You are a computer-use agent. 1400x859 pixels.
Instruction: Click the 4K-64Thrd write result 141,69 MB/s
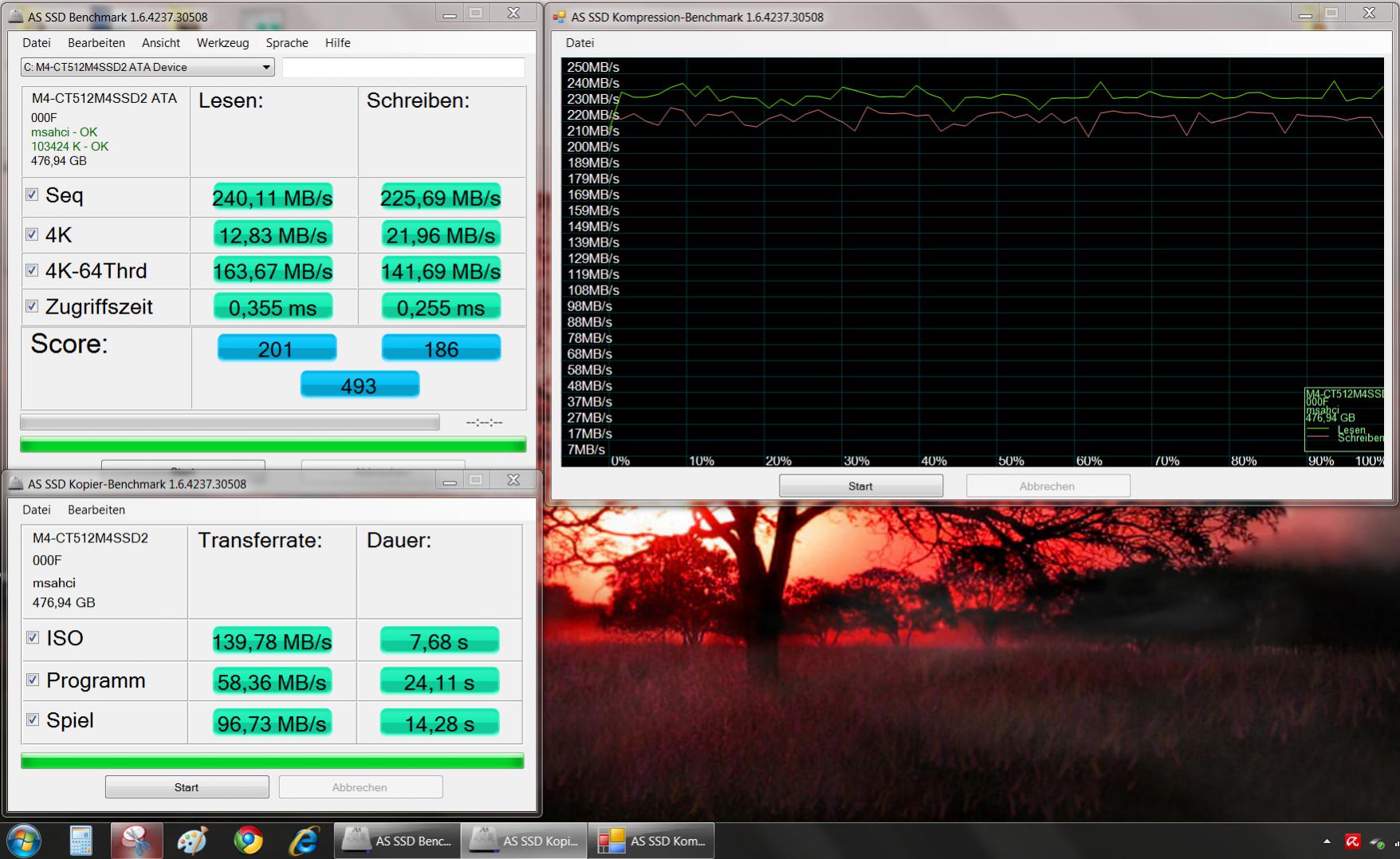click(441, 271)
